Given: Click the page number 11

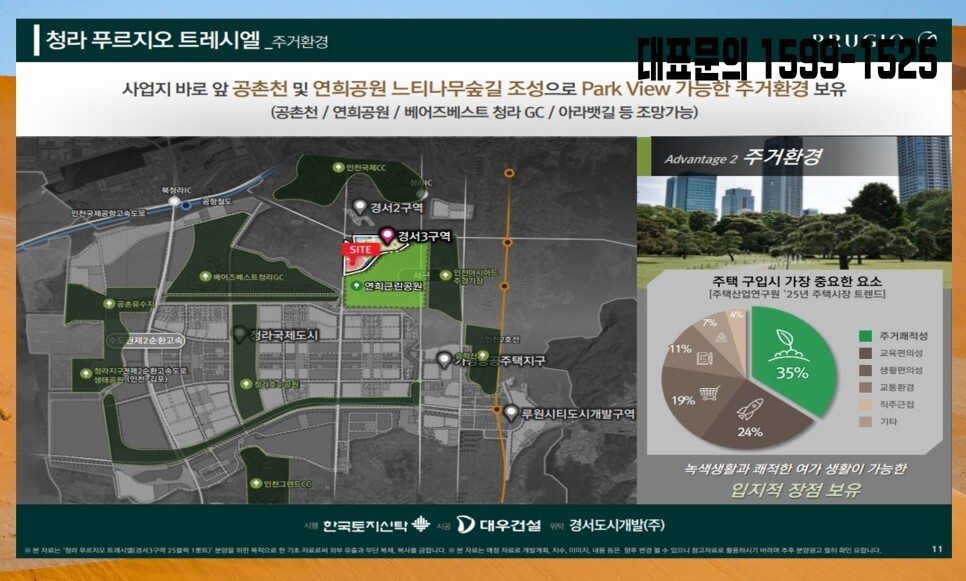Looking at the screenshot, I should tap(937, 550).
